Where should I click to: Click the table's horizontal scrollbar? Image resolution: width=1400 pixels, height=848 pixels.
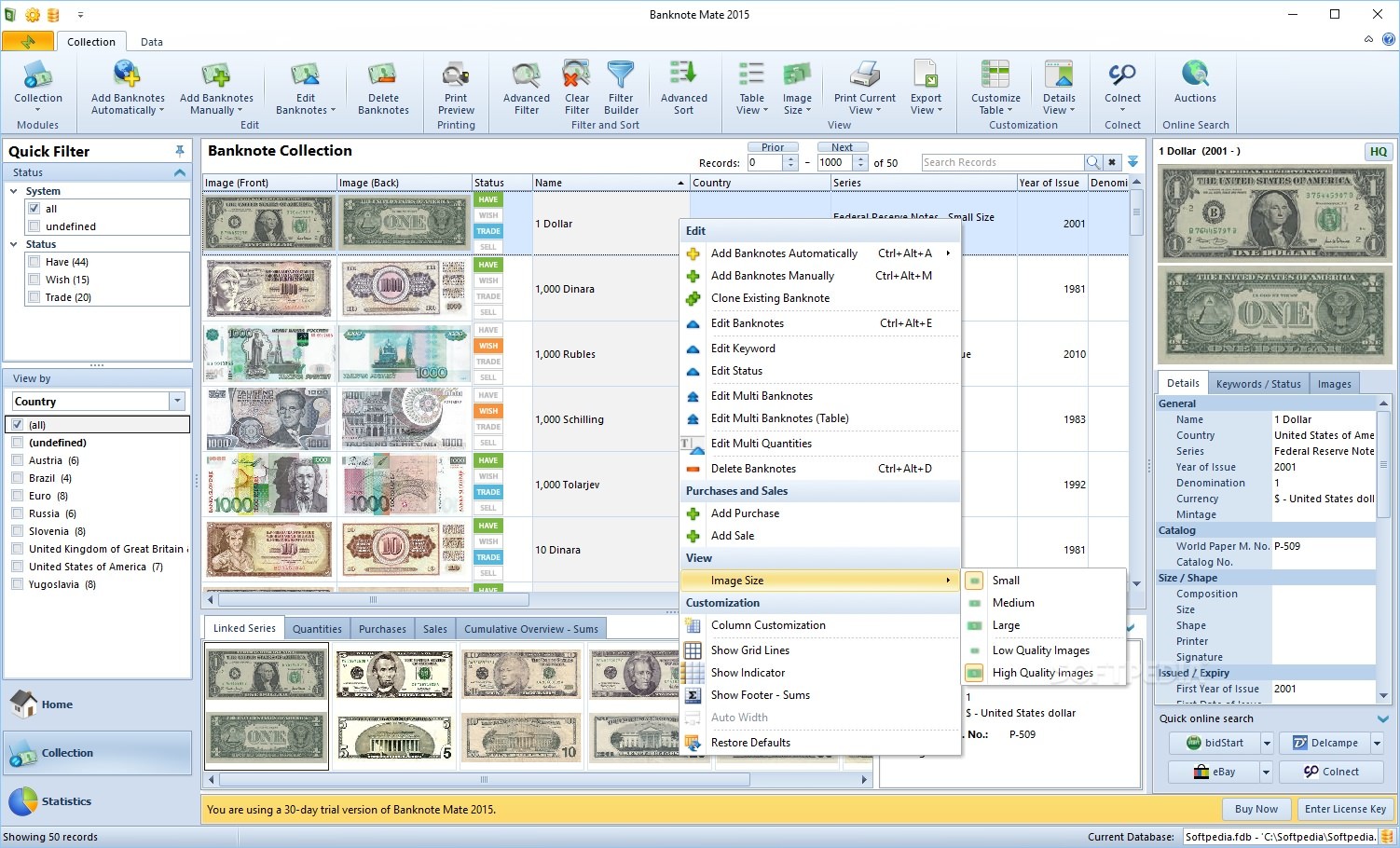click(373, 599)
